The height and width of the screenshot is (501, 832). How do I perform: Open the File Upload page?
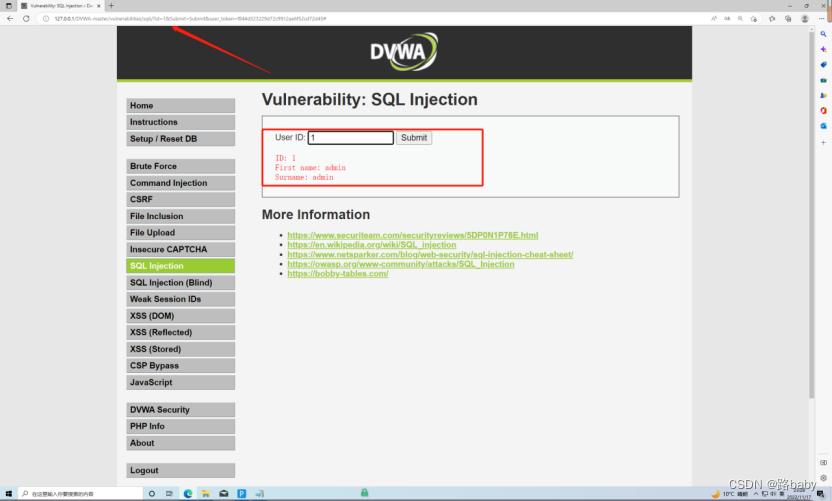coord(180,232)
